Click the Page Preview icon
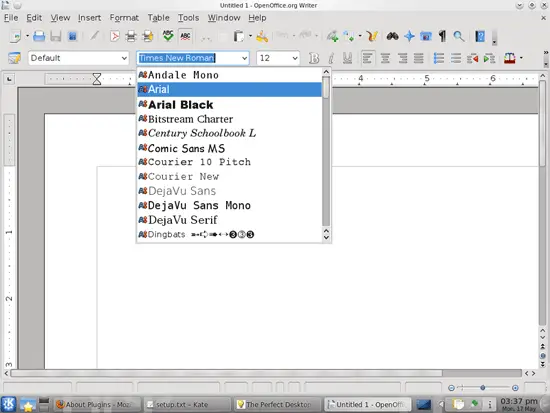Viewport: 550px width, 413px height. 148,36
